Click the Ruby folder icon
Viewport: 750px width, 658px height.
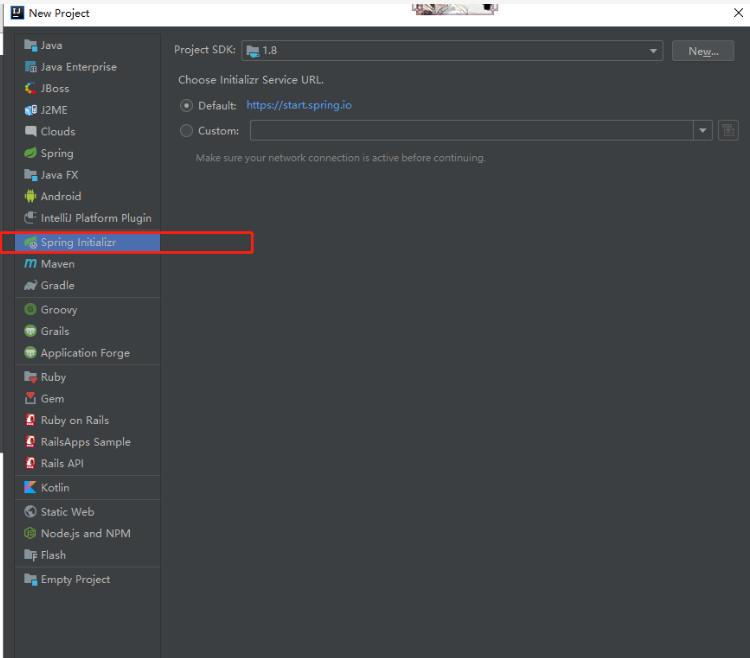pos(31,377)
